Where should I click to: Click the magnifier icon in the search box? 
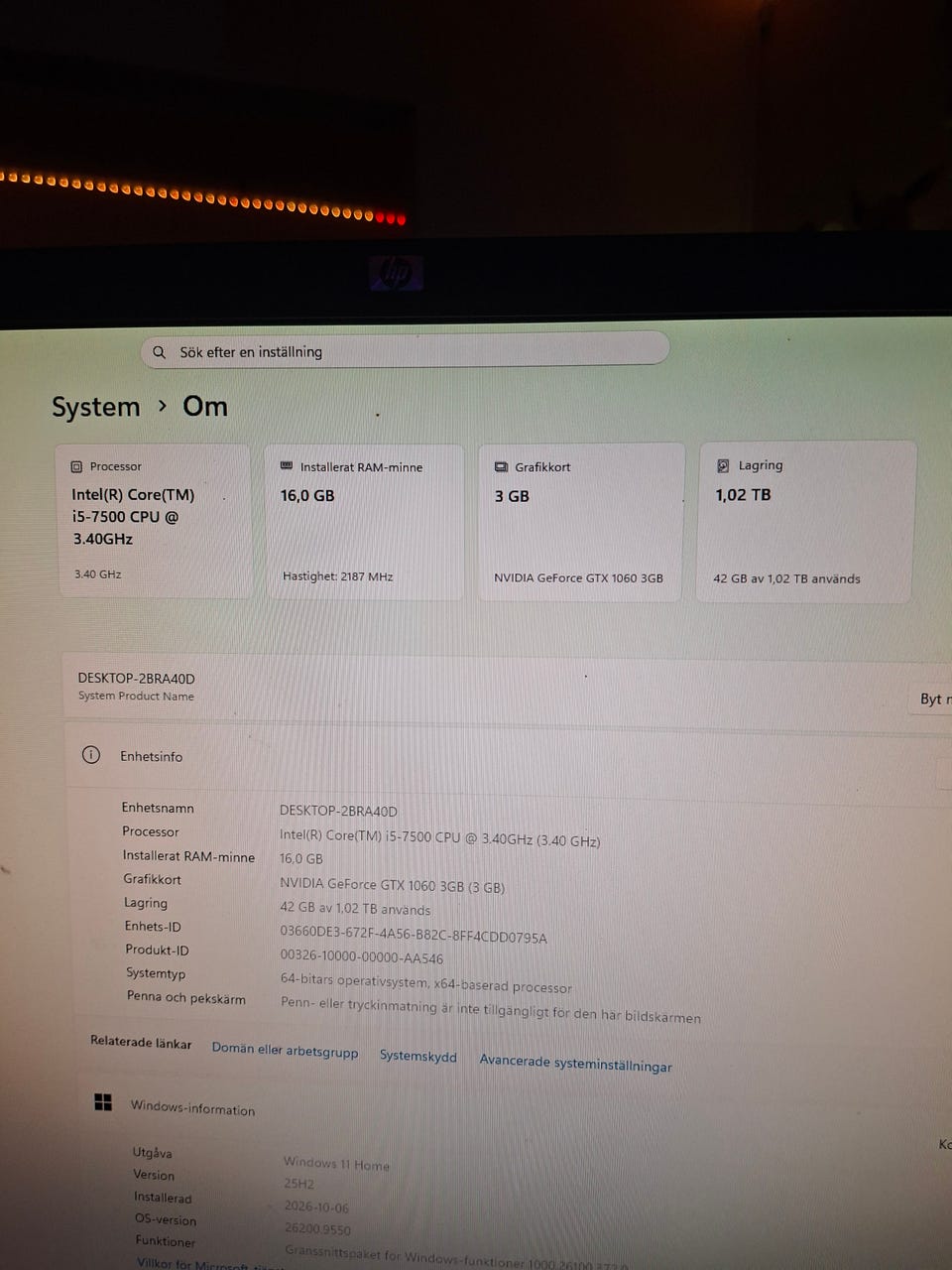(159, 352)
